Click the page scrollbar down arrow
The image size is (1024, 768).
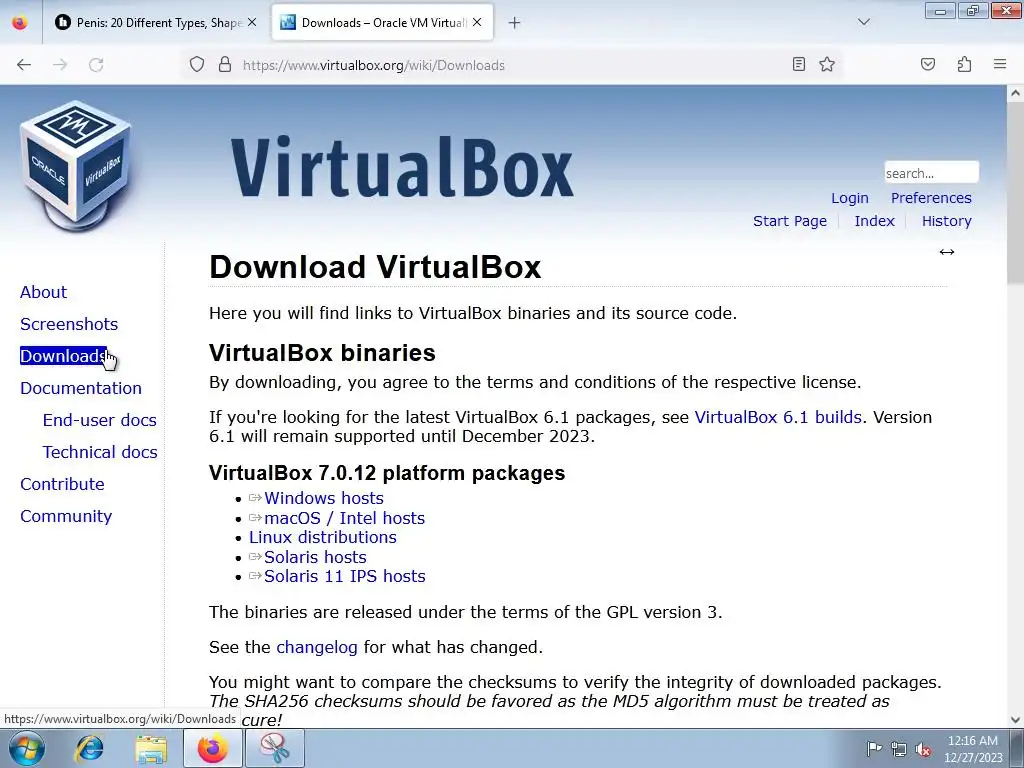tap(1015, 720)
